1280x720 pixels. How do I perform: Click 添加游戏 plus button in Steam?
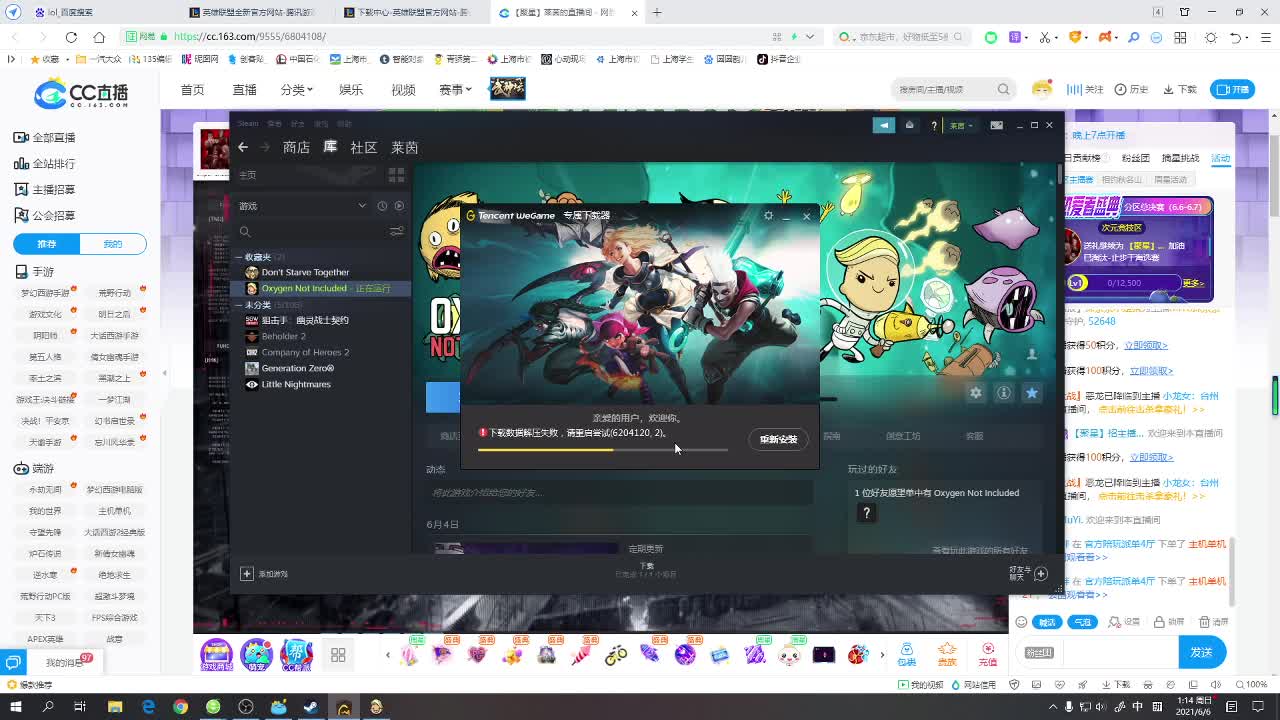[x=247, y=573]
